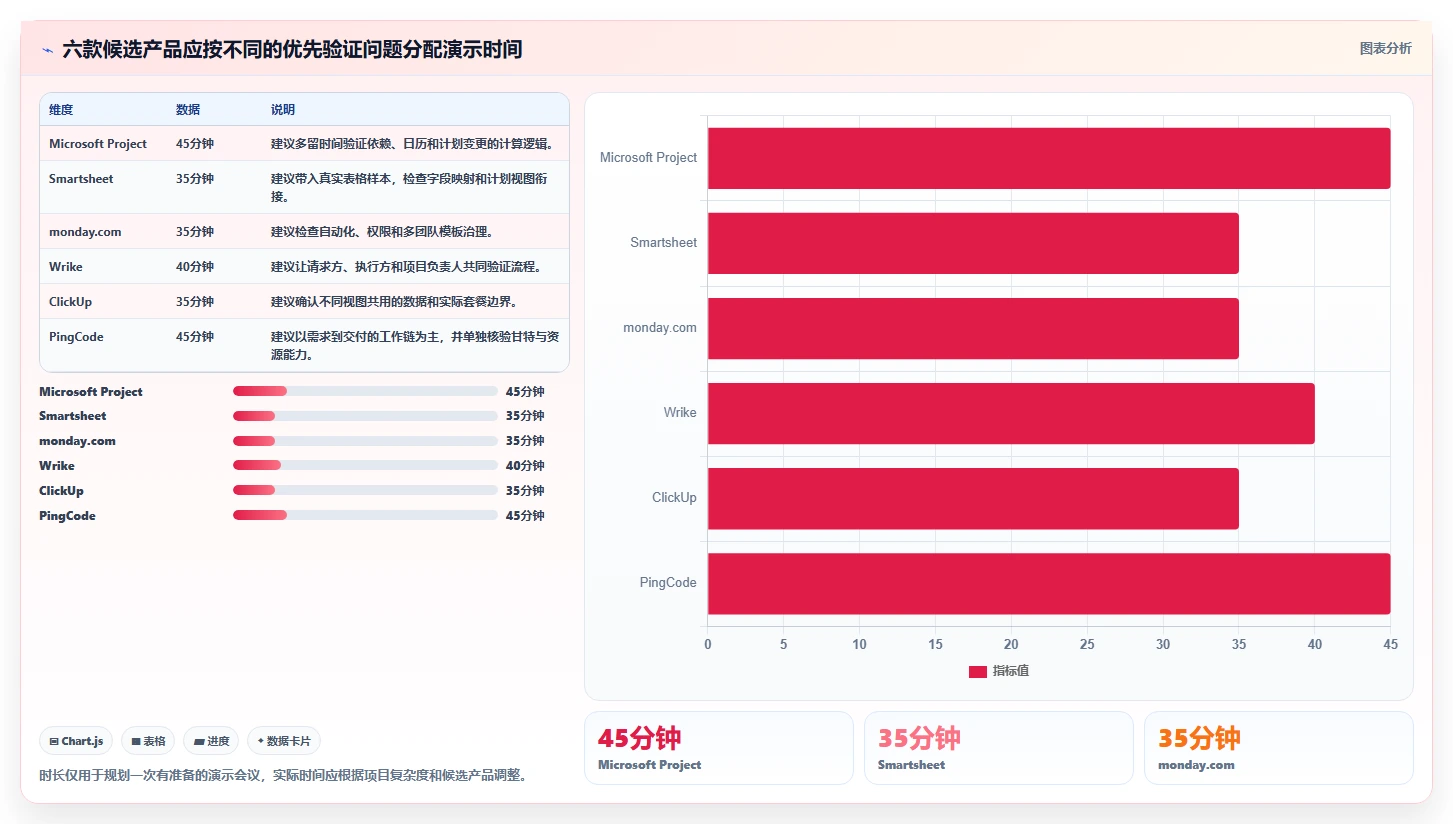The width and height of the screenshot is (1453, 824).
Task: Click the Microsoft Project chart bar
Action: click(x=1049, y=158)
